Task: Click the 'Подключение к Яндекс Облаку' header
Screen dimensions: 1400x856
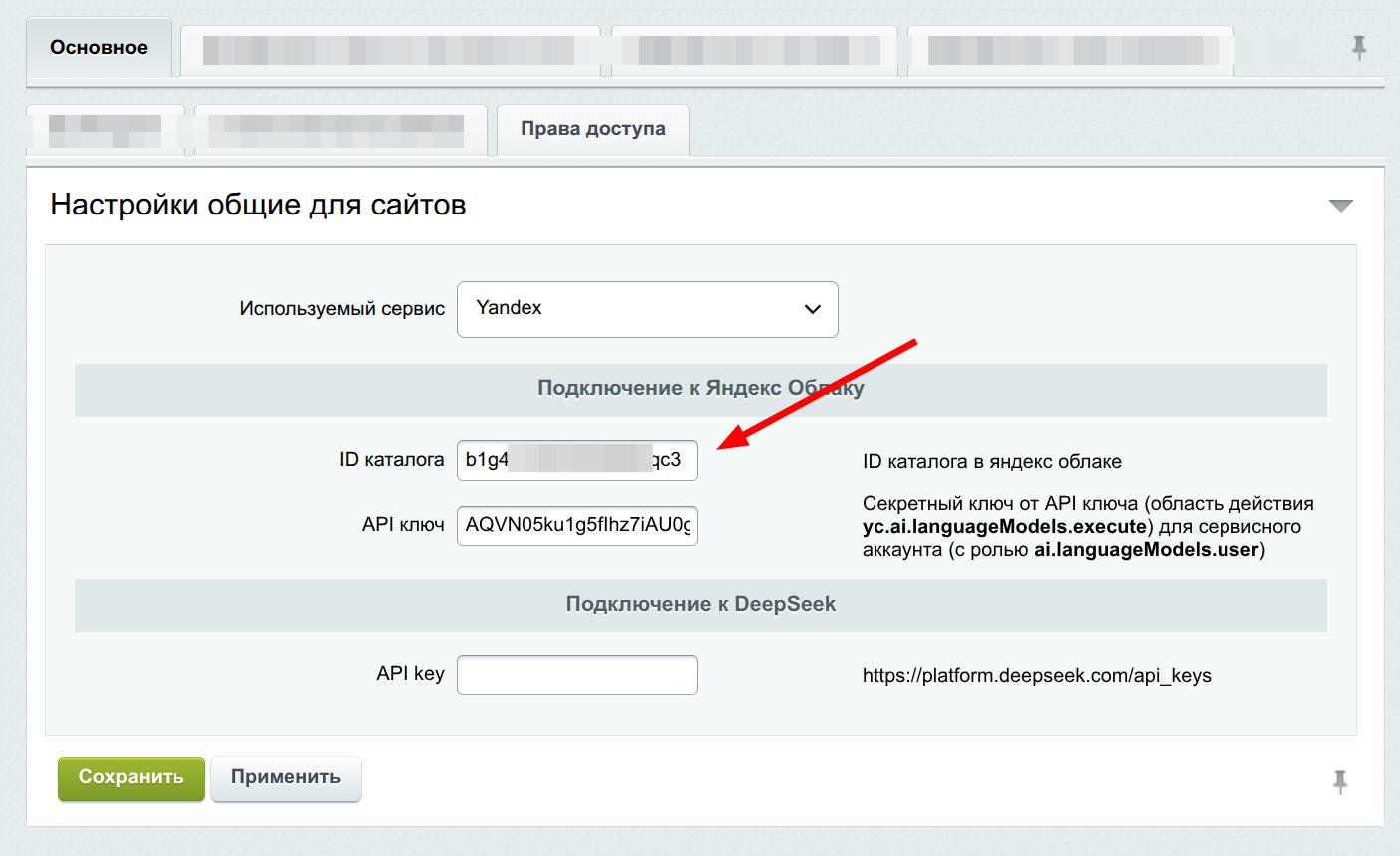Action: tap(700, 389)
